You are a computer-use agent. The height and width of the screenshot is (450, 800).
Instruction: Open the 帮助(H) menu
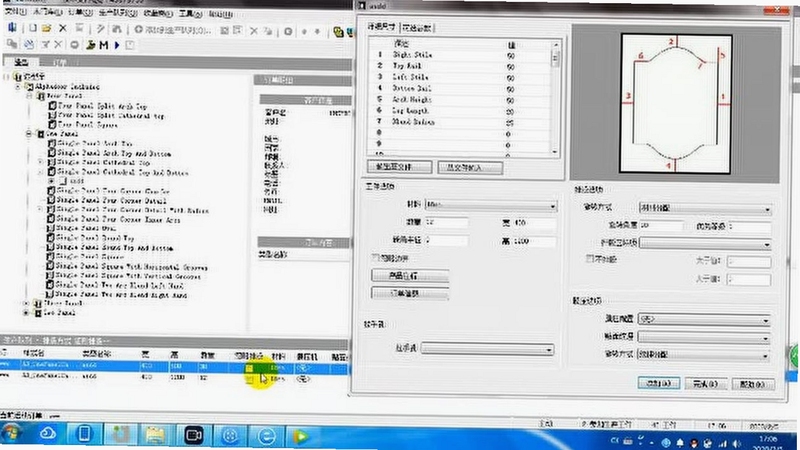[x=220, y=14]
